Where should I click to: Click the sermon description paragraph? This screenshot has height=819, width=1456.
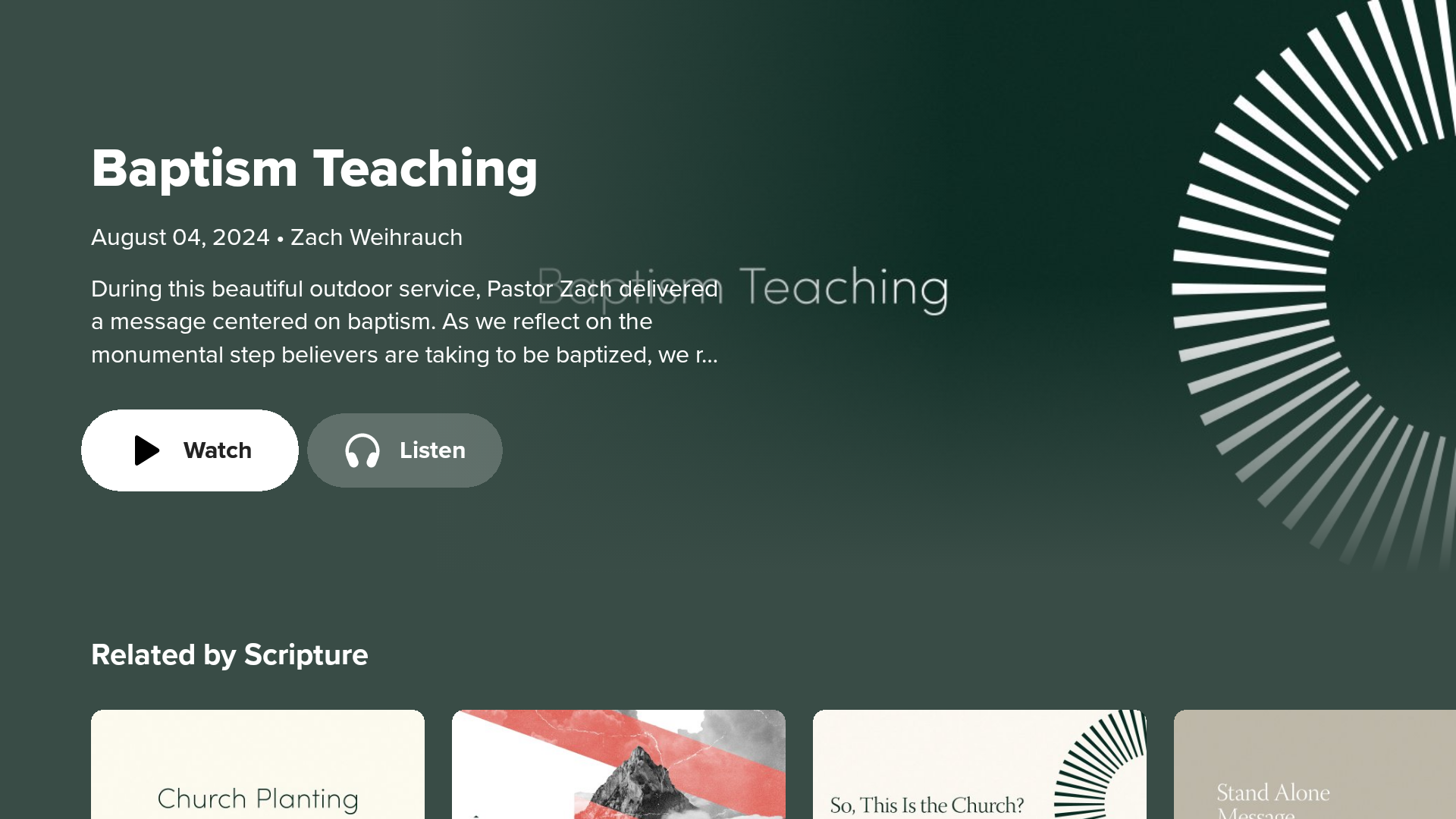pyautogui.click(x=404, y=322)
